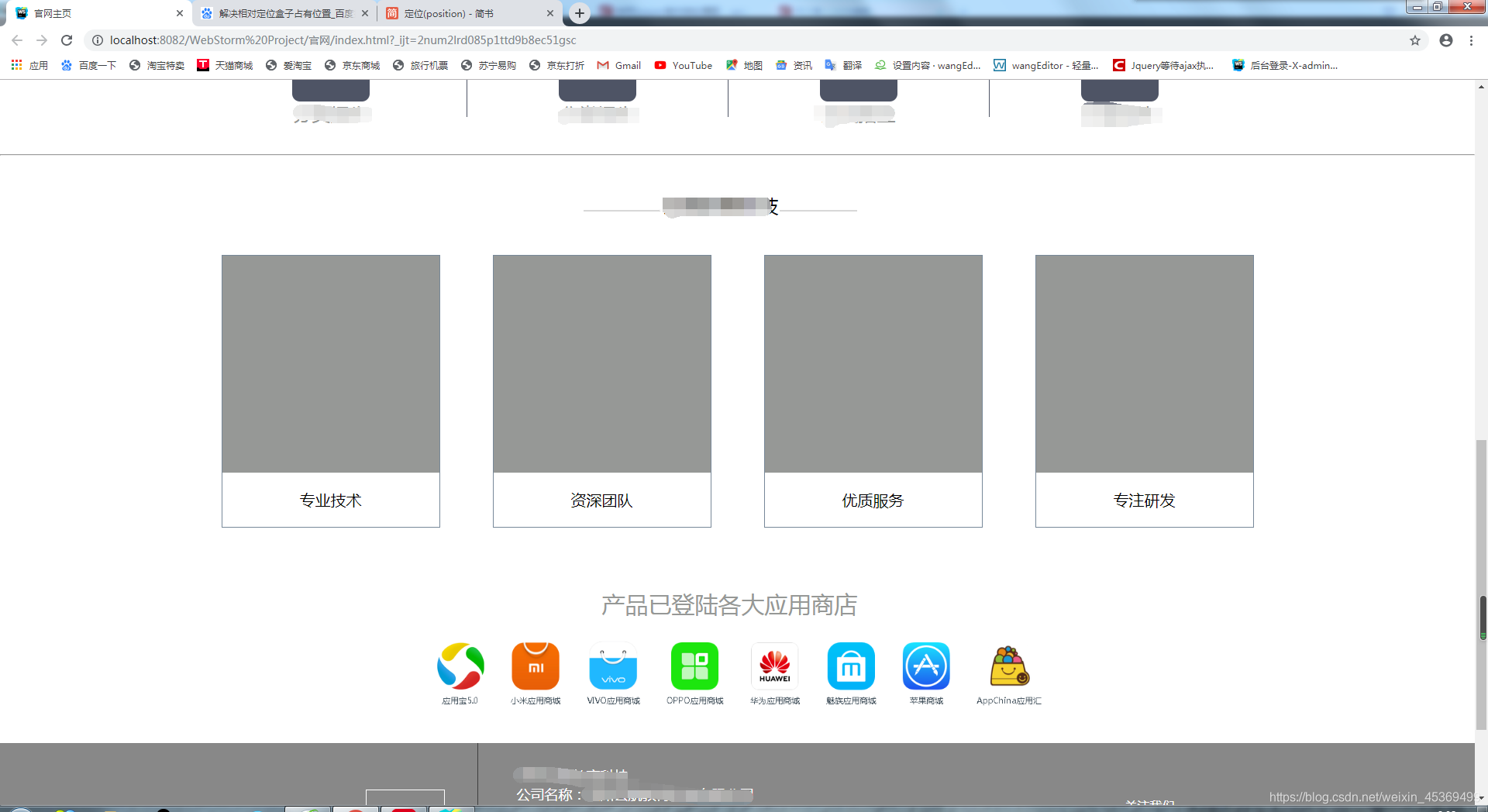The image size is (1488, 812).
Task: Open the 翻译 translate bookmark
Action: pyautogui.click(x=843, y=65)
